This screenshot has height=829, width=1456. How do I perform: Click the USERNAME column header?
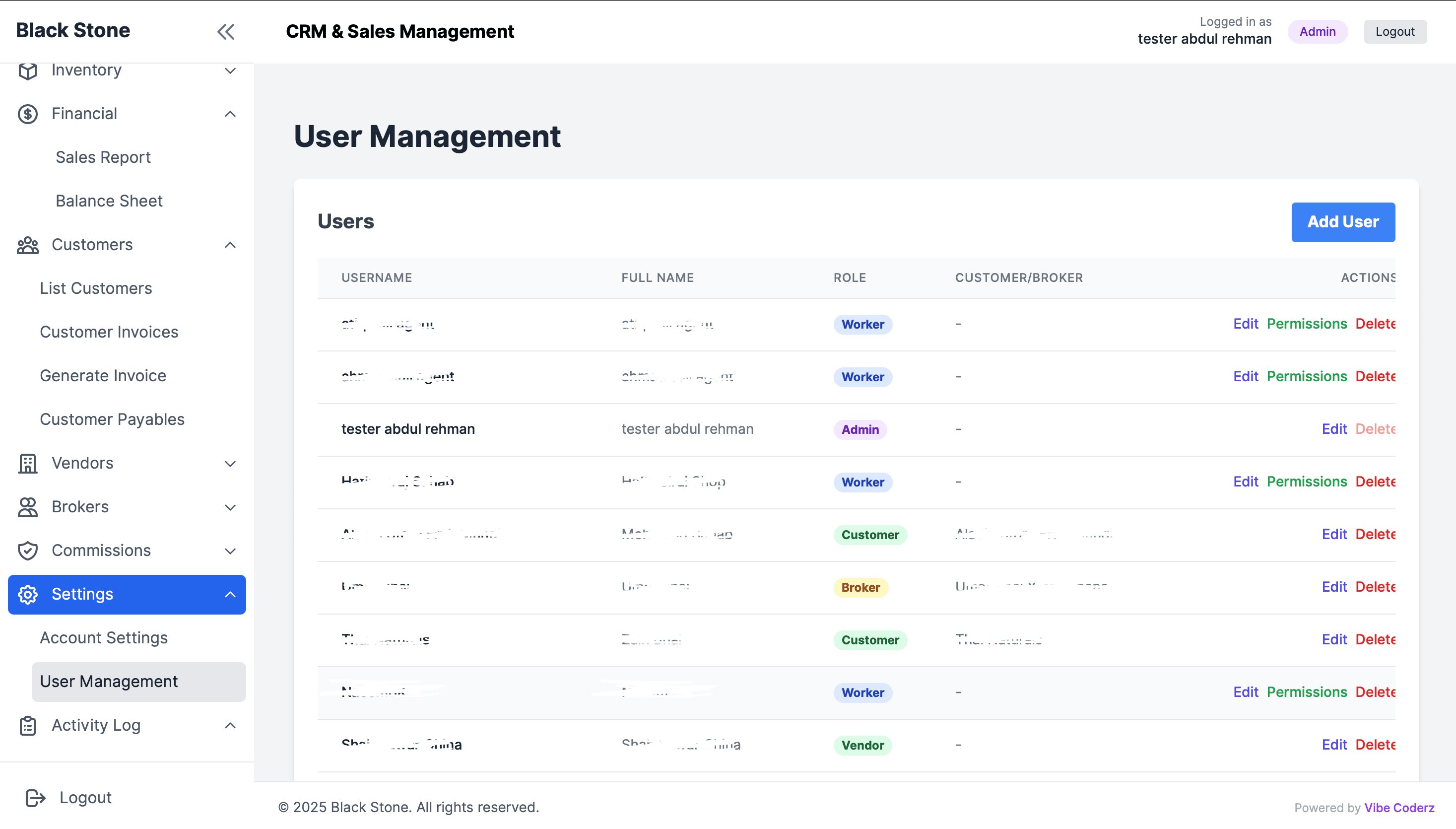376,278
